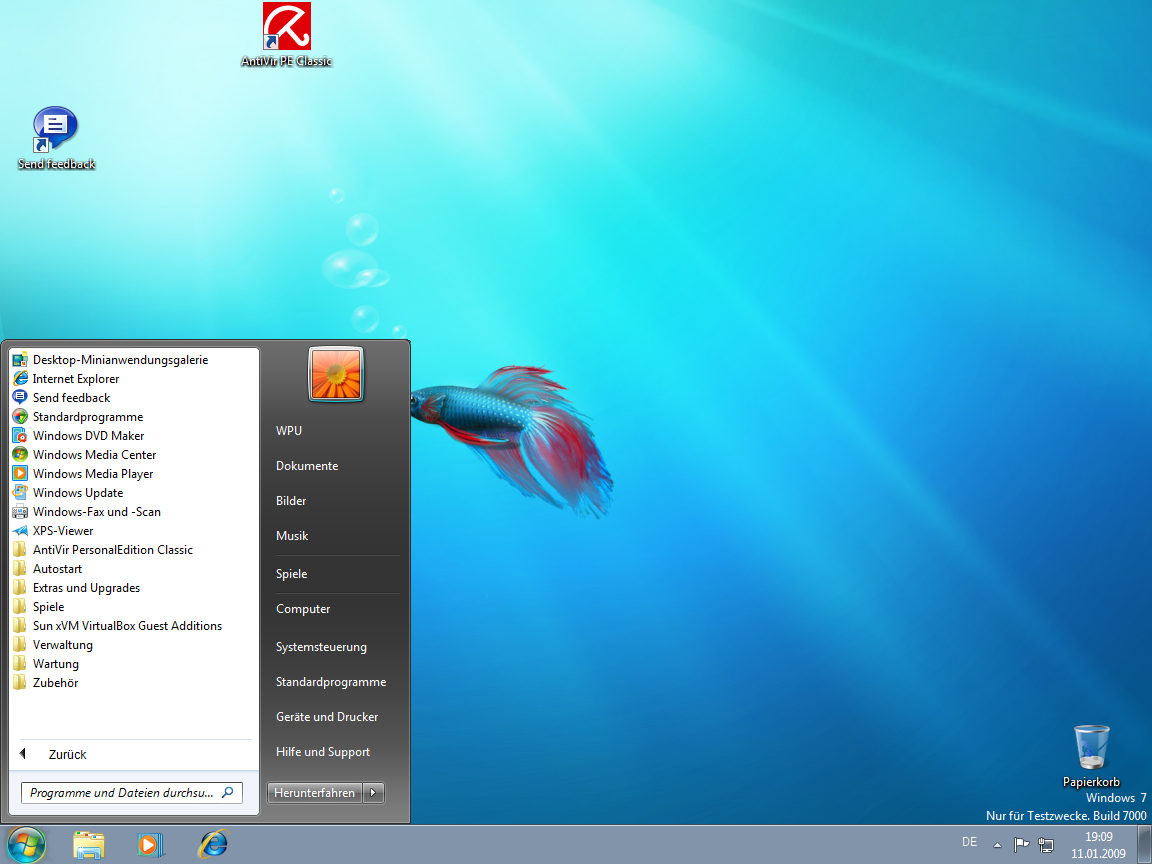Launch Windows Media Player from taskbar
Viewport: 1152px width, 864px height.
click(x=150, y=845)
